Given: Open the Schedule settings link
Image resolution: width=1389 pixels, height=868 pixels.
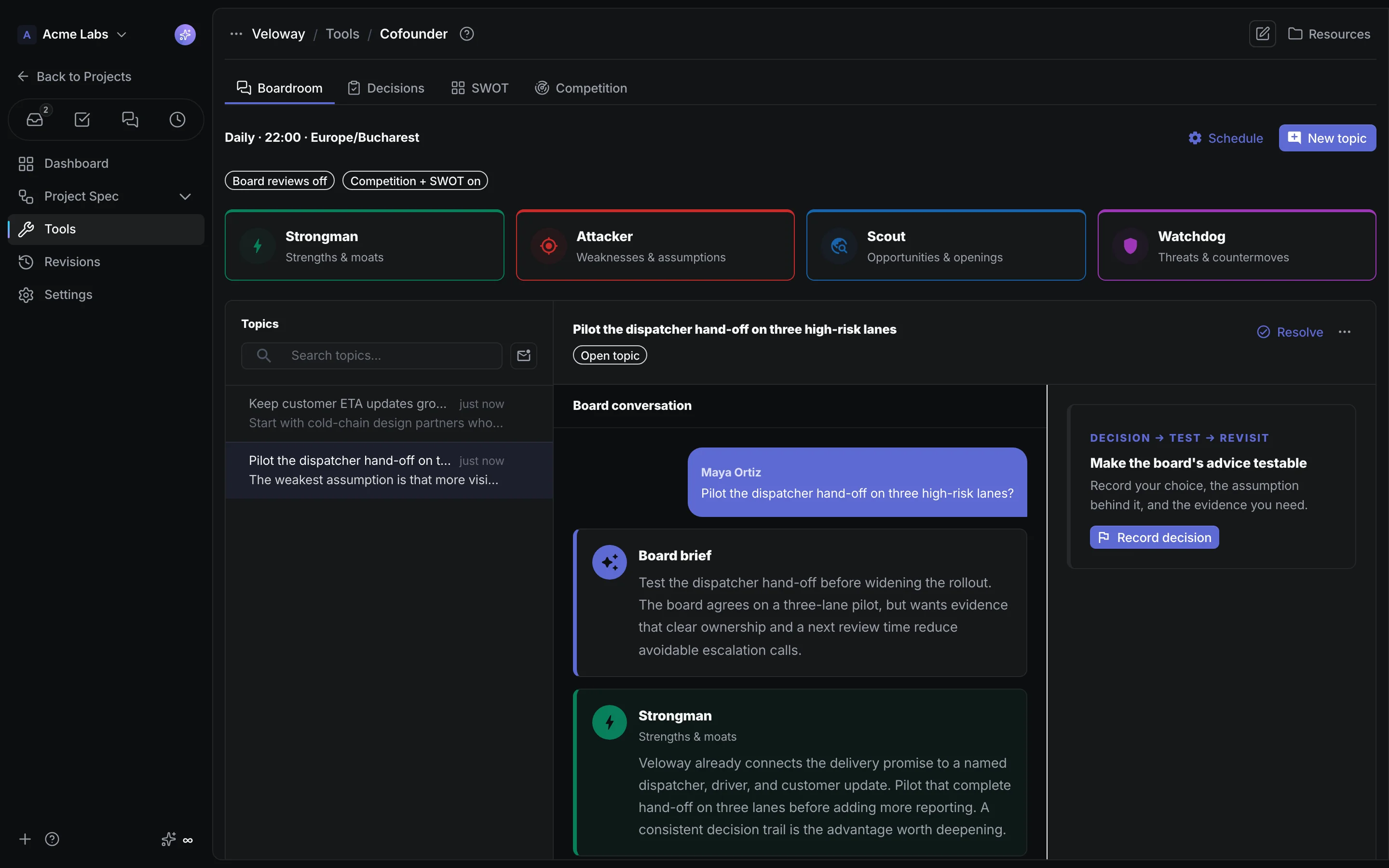Looking at the screenshot, I should click(x=1226, y=138).
